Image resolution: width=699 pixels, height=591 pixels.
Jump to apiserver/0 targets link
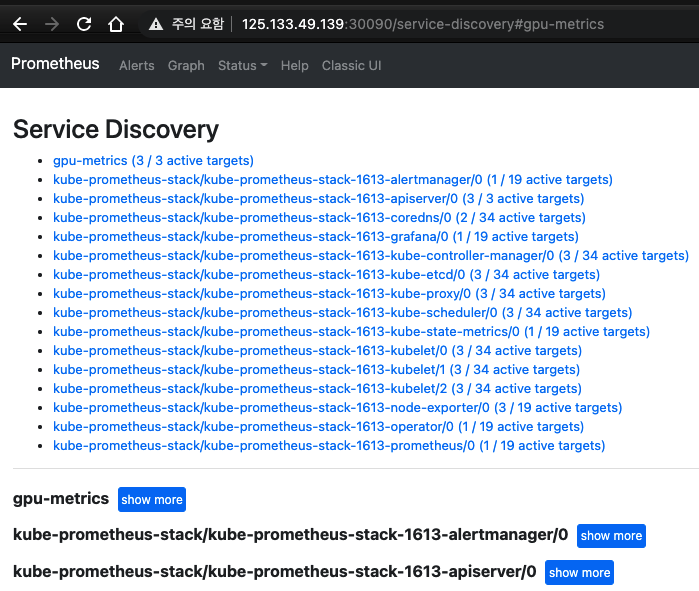click(x=318, y=199)
